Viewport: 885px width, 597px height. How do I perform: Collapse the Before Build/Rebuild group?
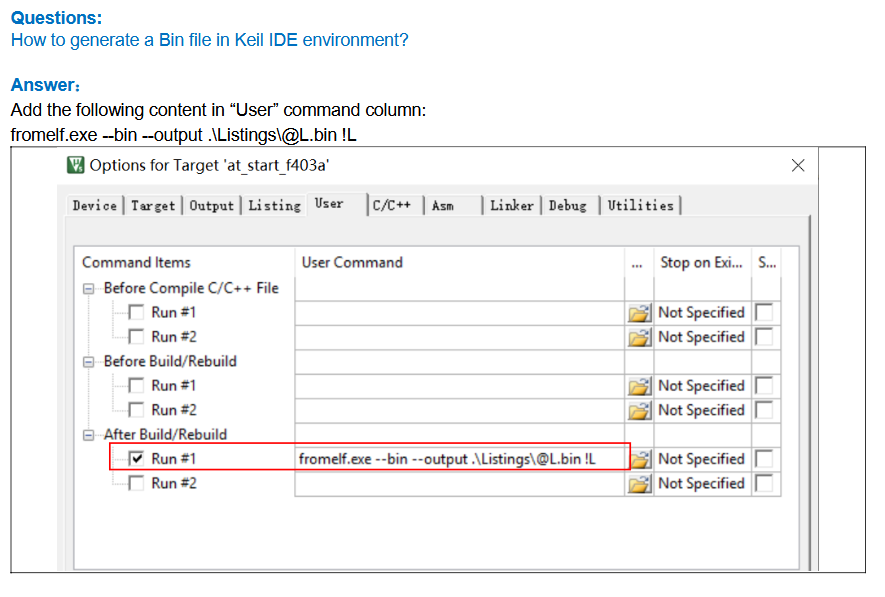[x=90, y=361]
